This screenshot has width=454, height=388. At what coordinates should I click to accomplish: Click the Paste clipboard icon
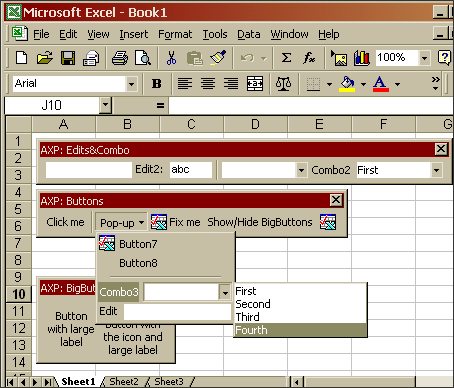195,58
